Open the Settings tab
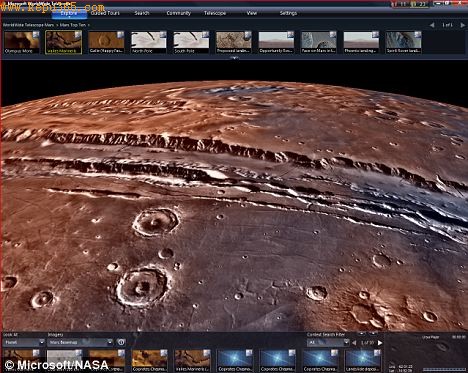 coord(288,13)
